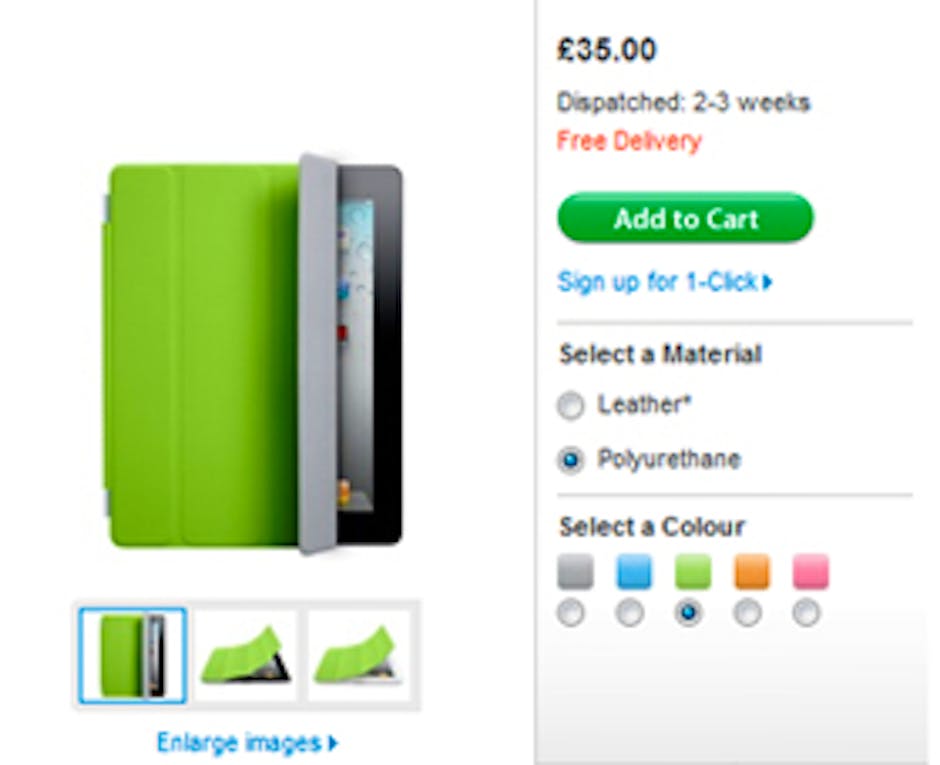Viewport: 940px width, 765px height.
Task: Choose the radio button under pink swatch
Action: coord(806,613)
